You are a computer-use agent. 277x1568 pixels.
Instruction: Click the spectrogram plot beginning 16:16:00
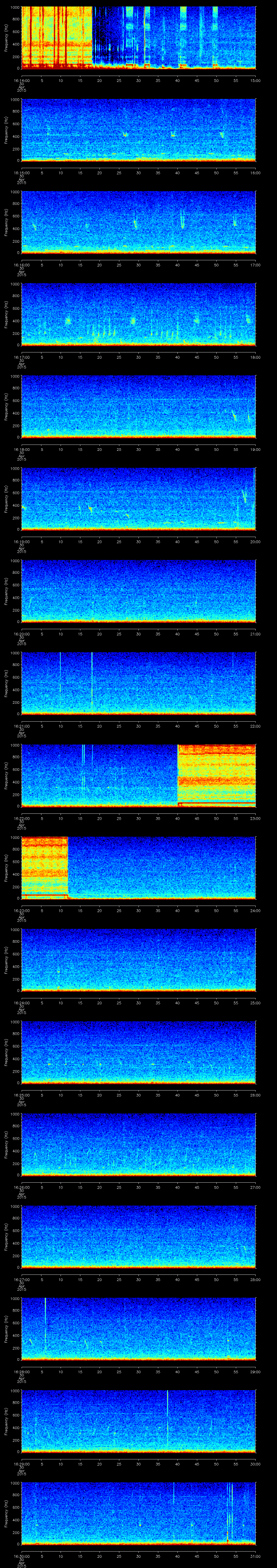click(x=138, y=222)
